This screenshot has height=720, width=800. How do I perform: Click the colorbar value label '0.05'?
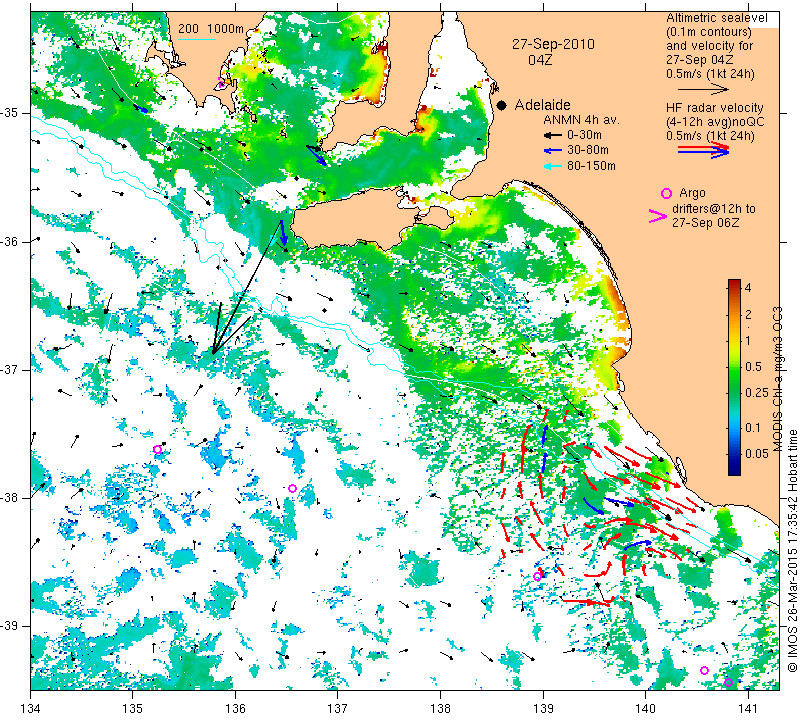coord(757,454)
